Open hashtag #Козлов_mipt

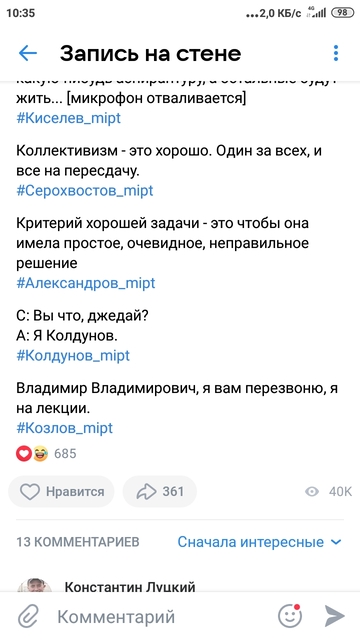pyautogui.click(x=64, y=428)
